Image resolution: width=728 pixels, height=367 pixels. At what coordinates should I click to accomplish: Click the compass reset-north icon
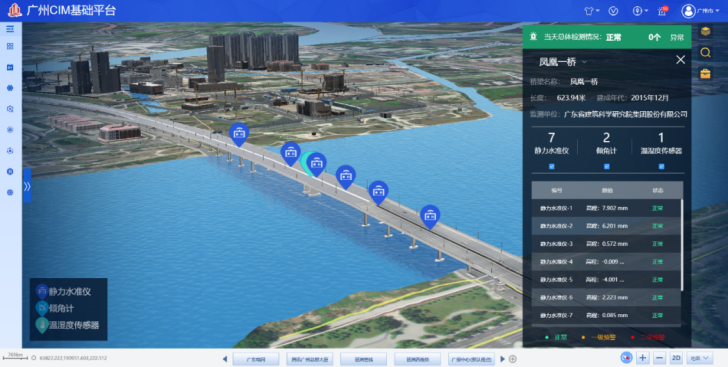(626, 358)
